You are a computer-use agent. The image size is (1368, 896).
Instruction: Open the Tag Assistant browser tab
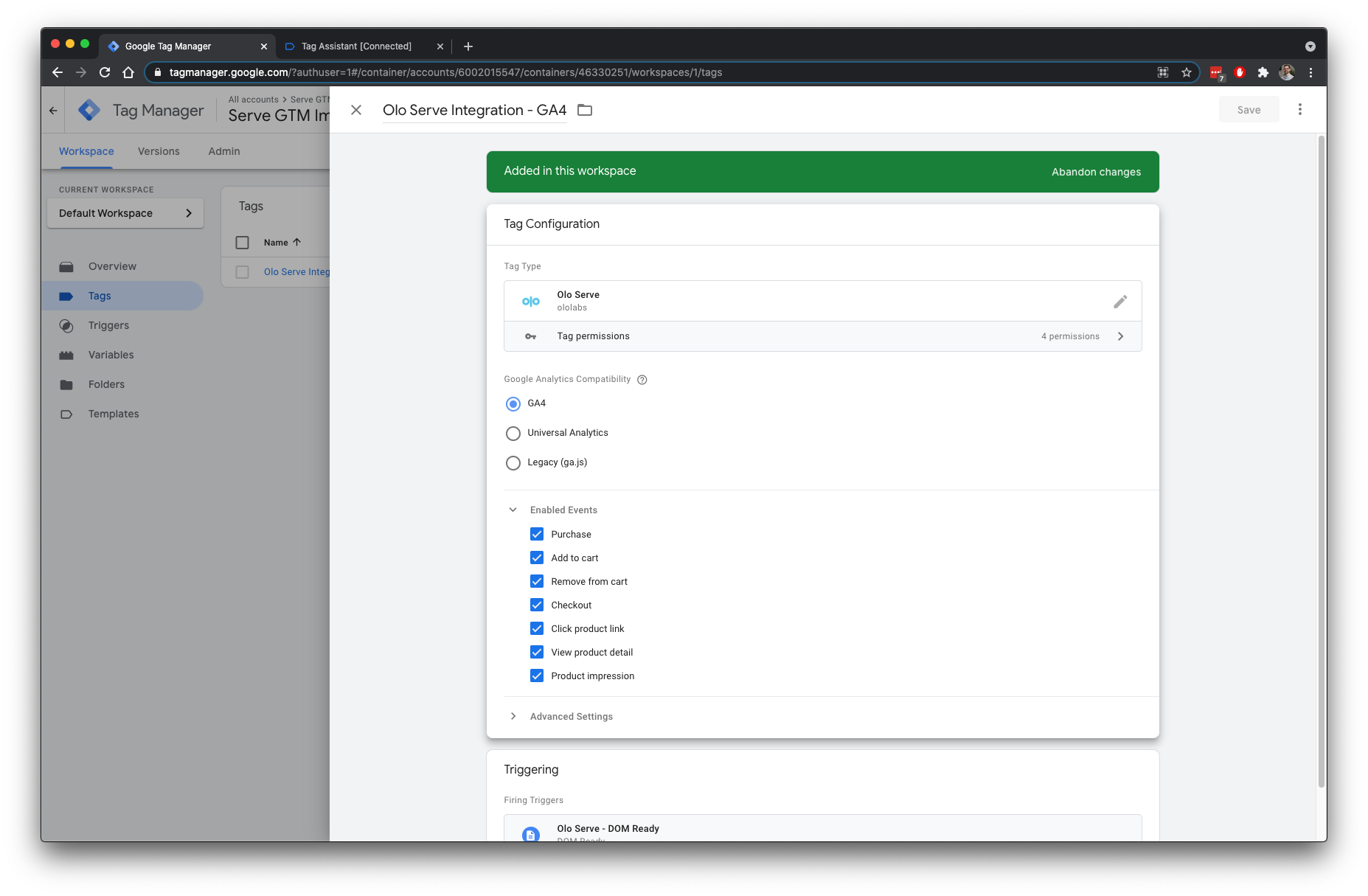[x=355, y=46]
